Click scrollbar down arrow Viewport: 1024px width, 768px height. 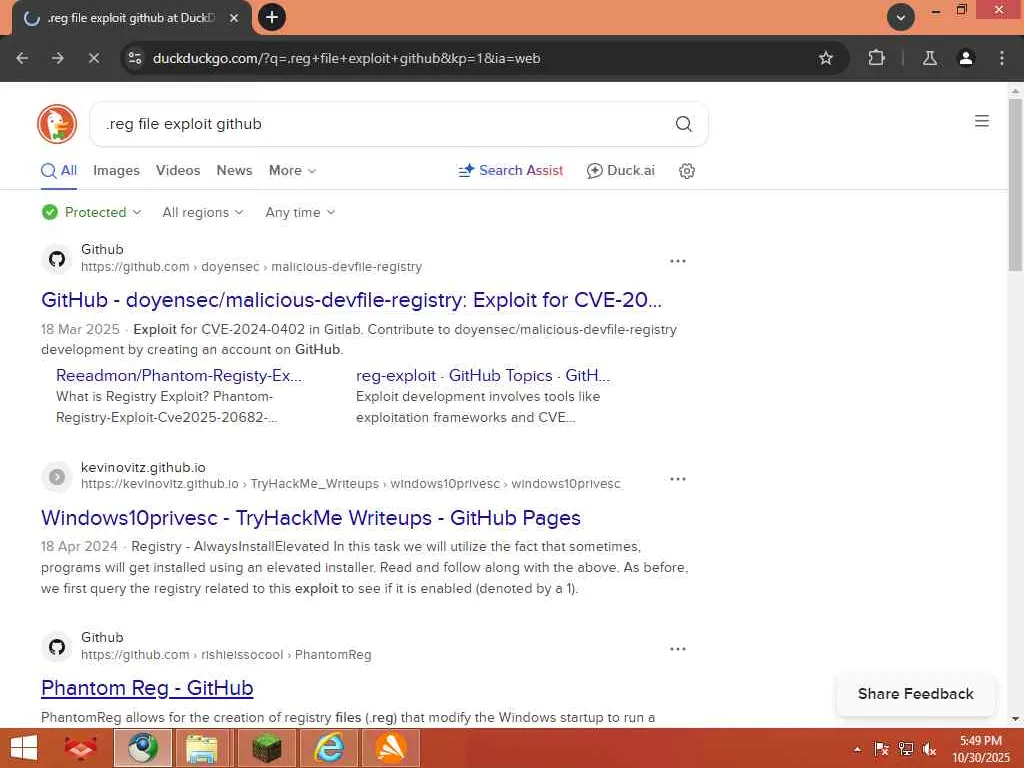tap(1016, 719)
